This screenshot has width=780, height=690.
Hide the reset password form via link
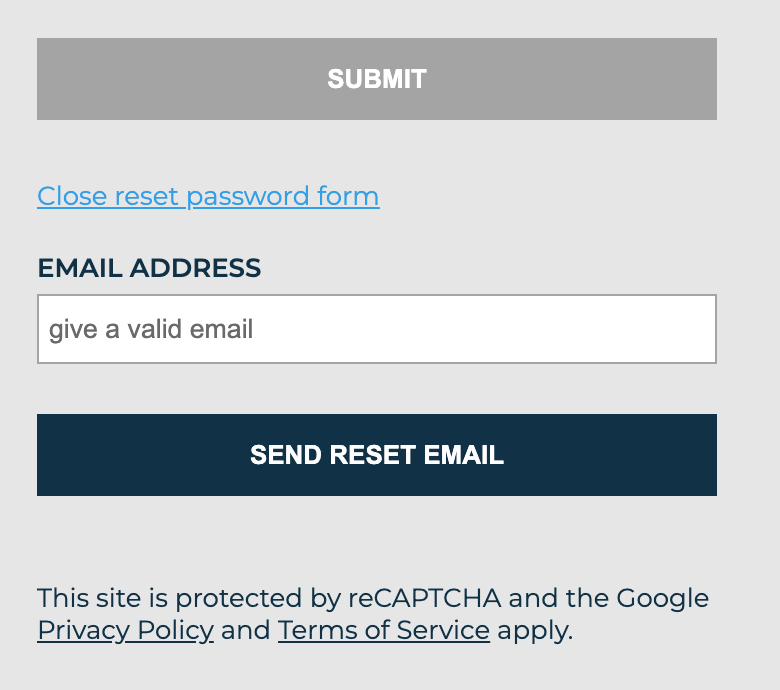click(x=208, y=196)
